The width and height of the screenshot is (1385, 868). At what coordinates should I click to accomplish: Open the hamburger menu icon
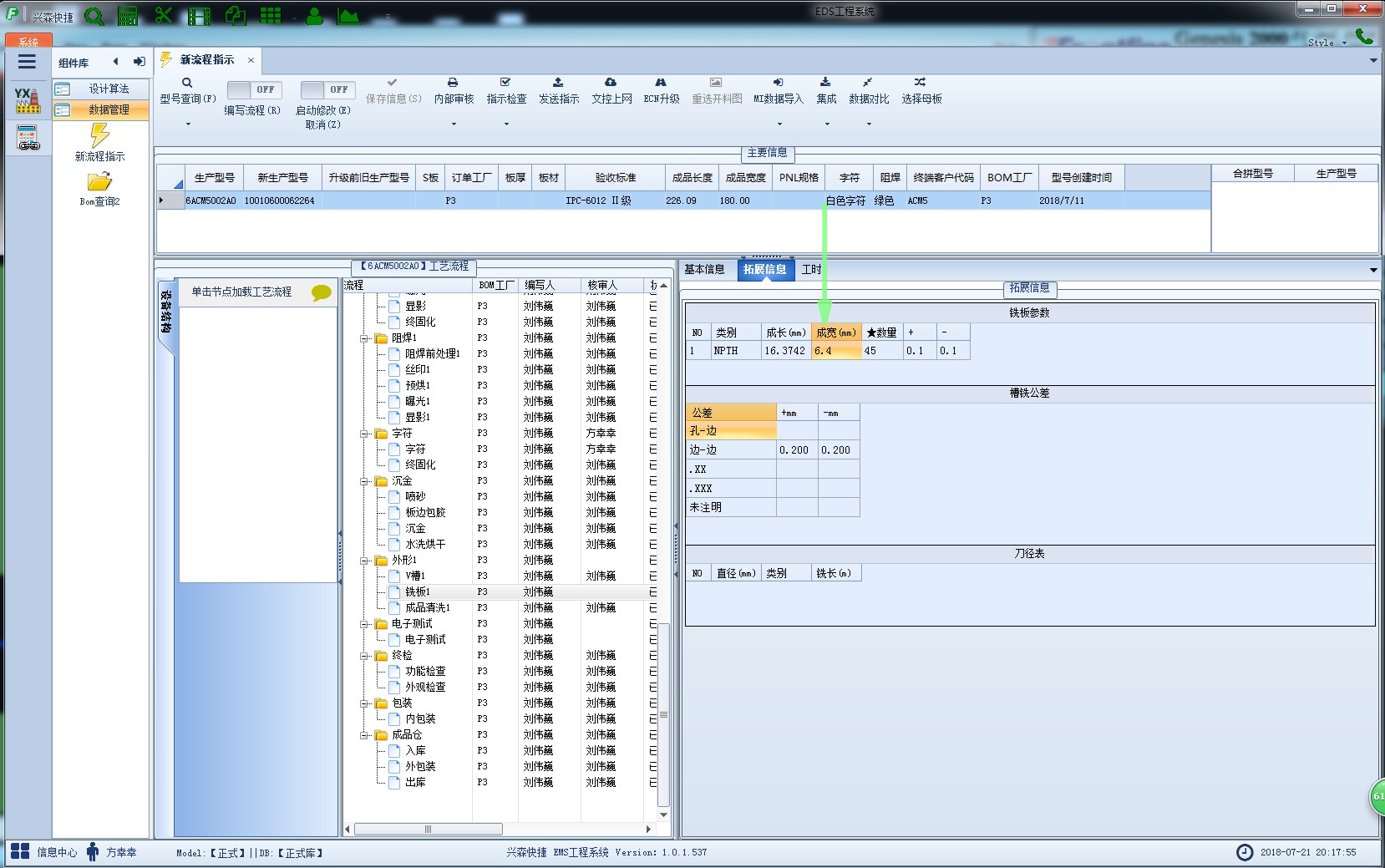(27, 62)
